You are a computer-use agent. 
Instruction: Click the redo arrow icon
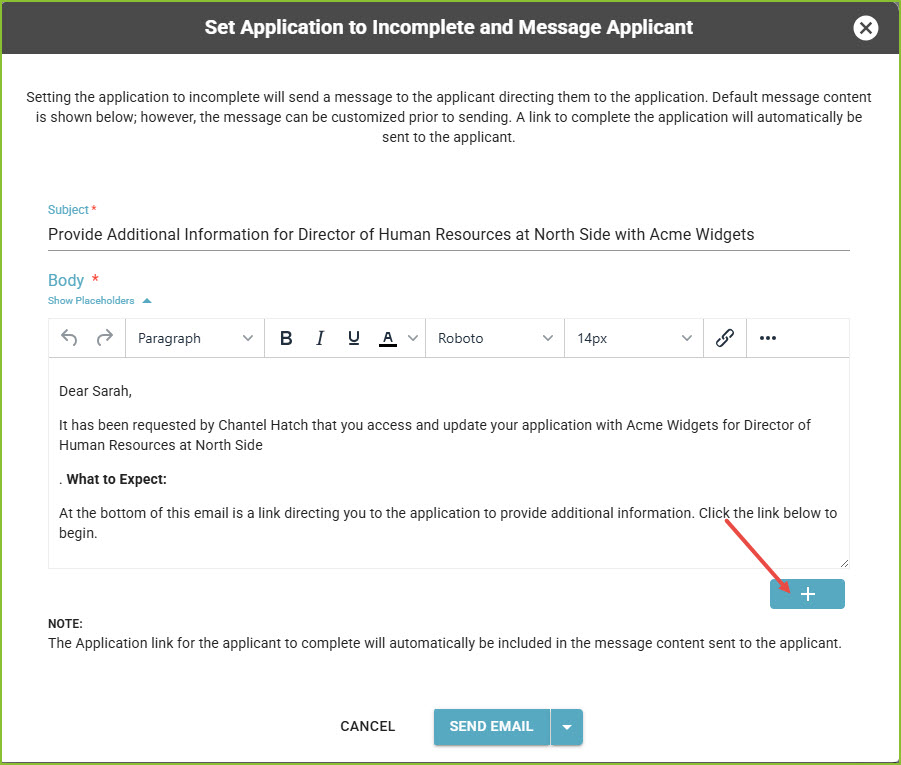coord(105,338)
